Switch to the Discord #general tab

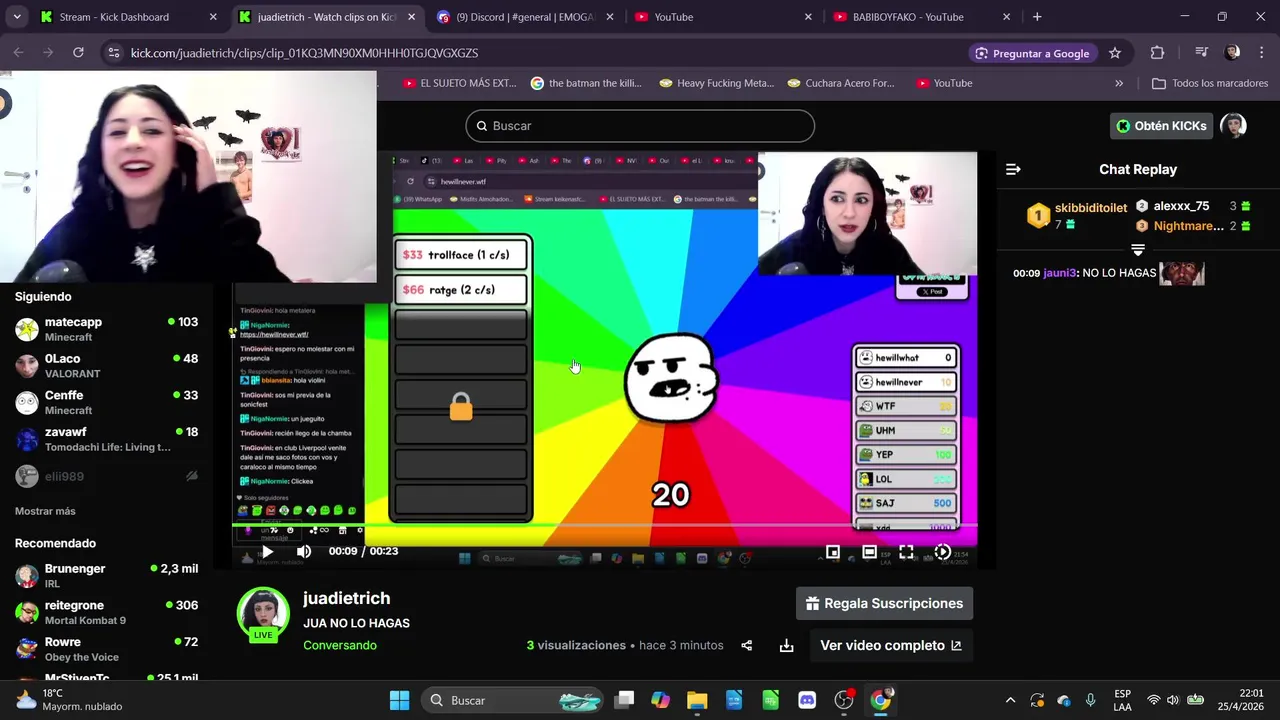[524, 17]
